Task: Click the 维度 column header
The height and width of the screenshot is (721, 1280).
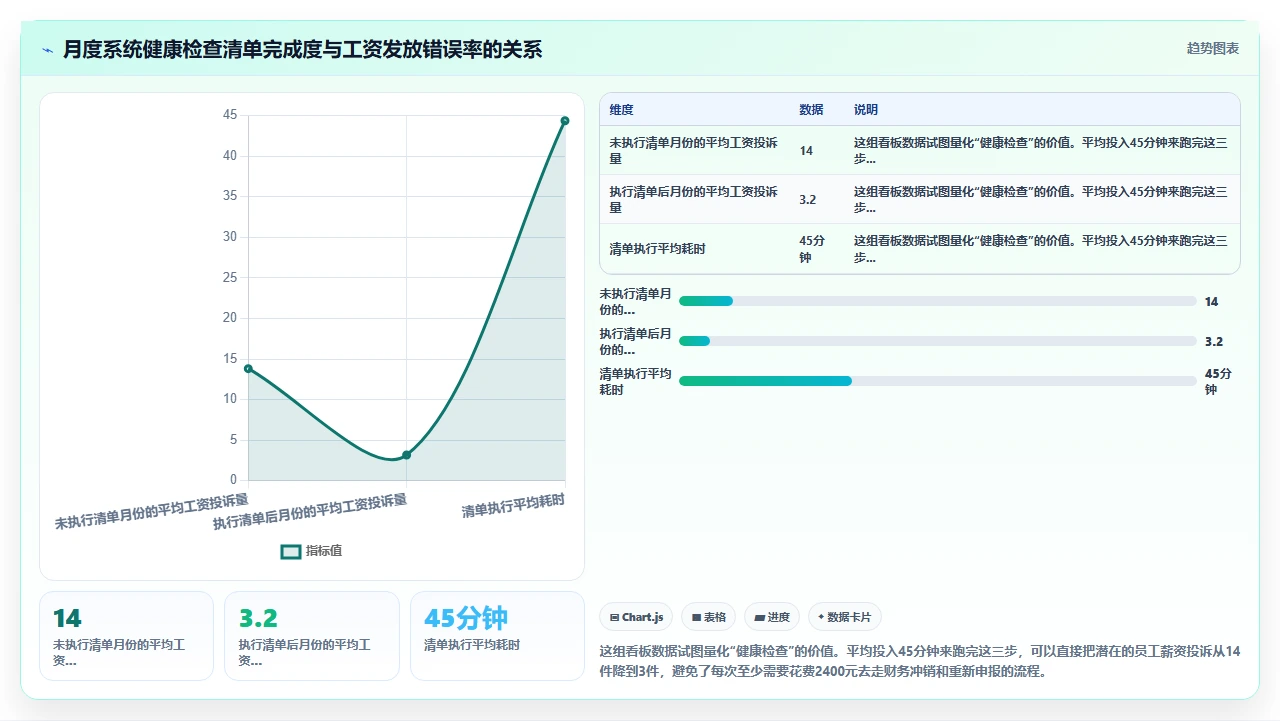Action: click(621, 110)
